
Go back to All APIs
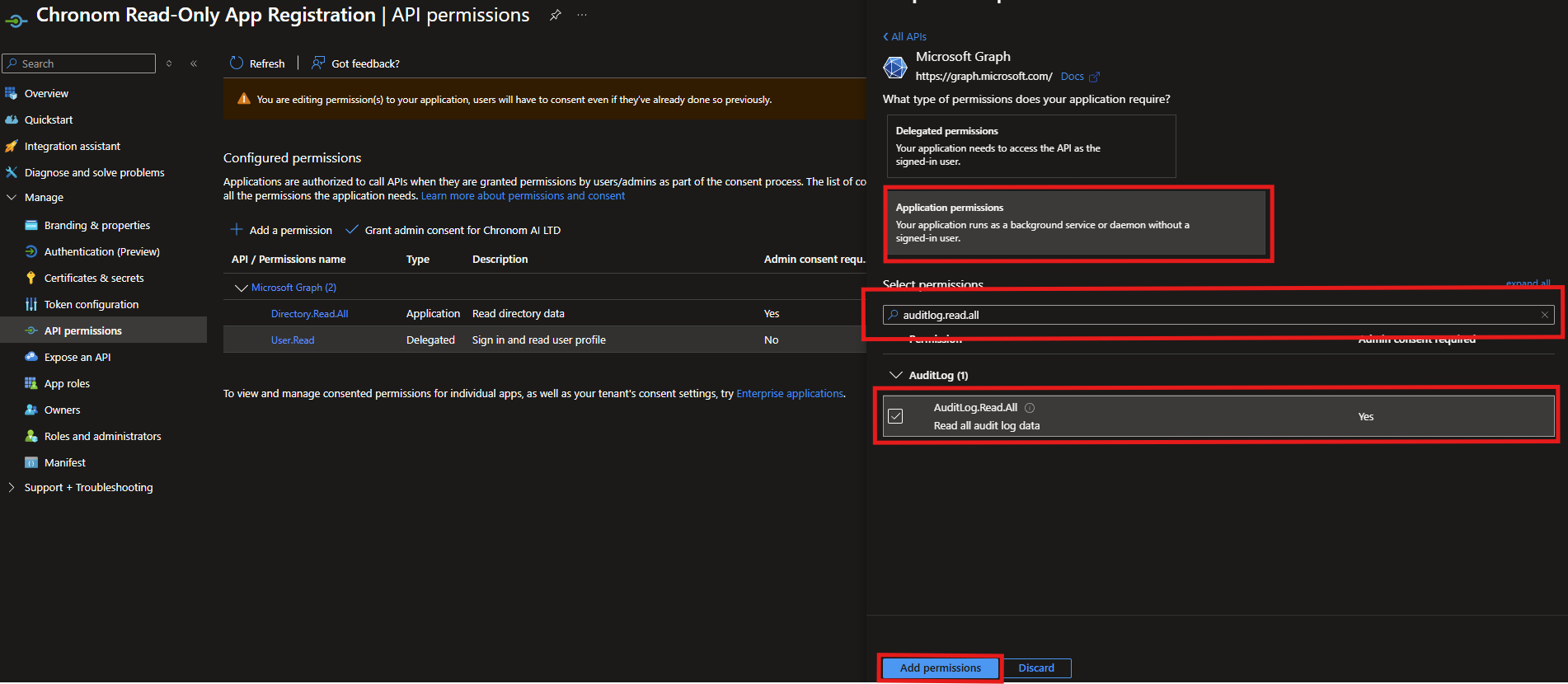905,36
